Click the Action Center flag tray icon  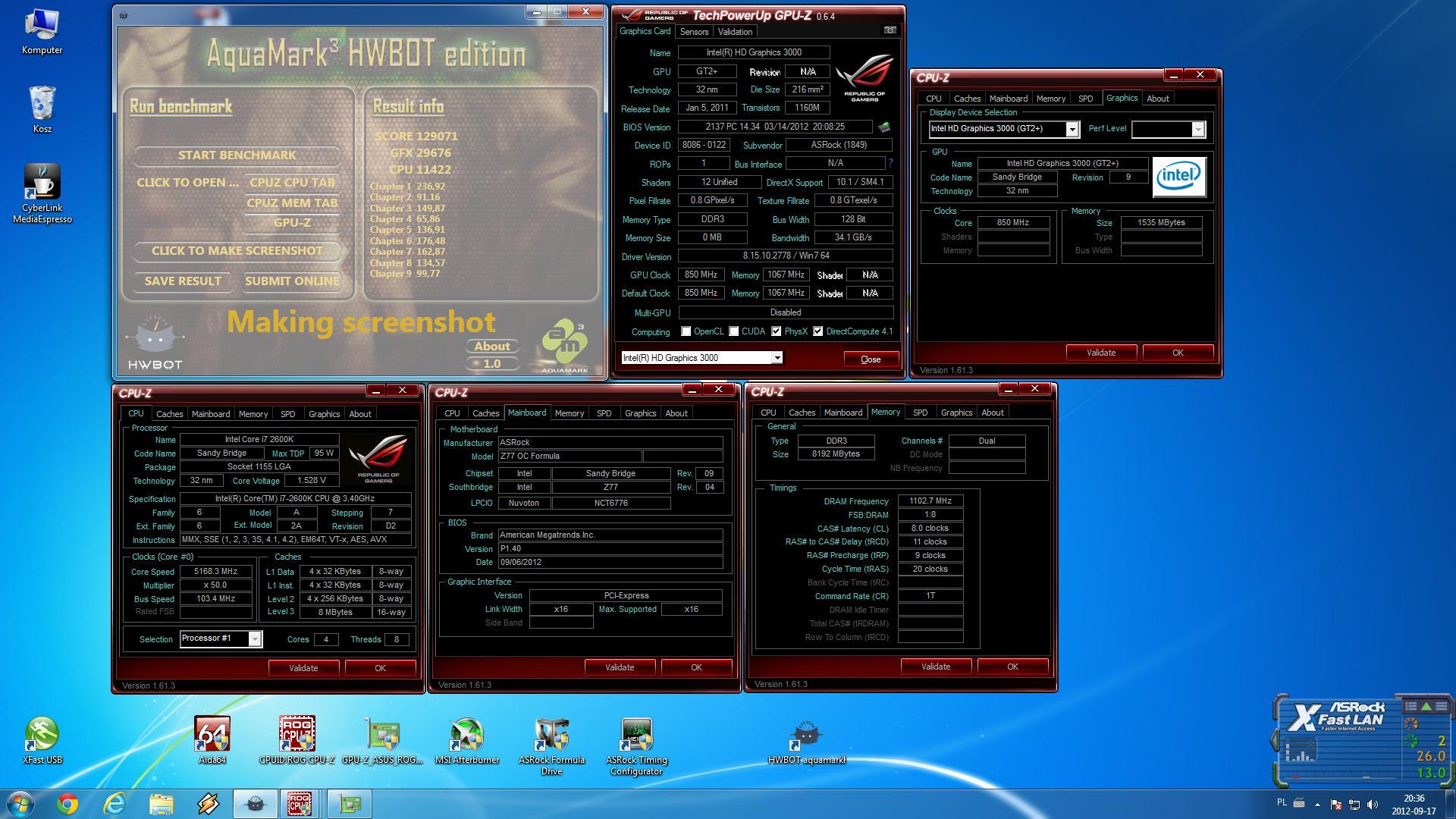click(1336, 804)
